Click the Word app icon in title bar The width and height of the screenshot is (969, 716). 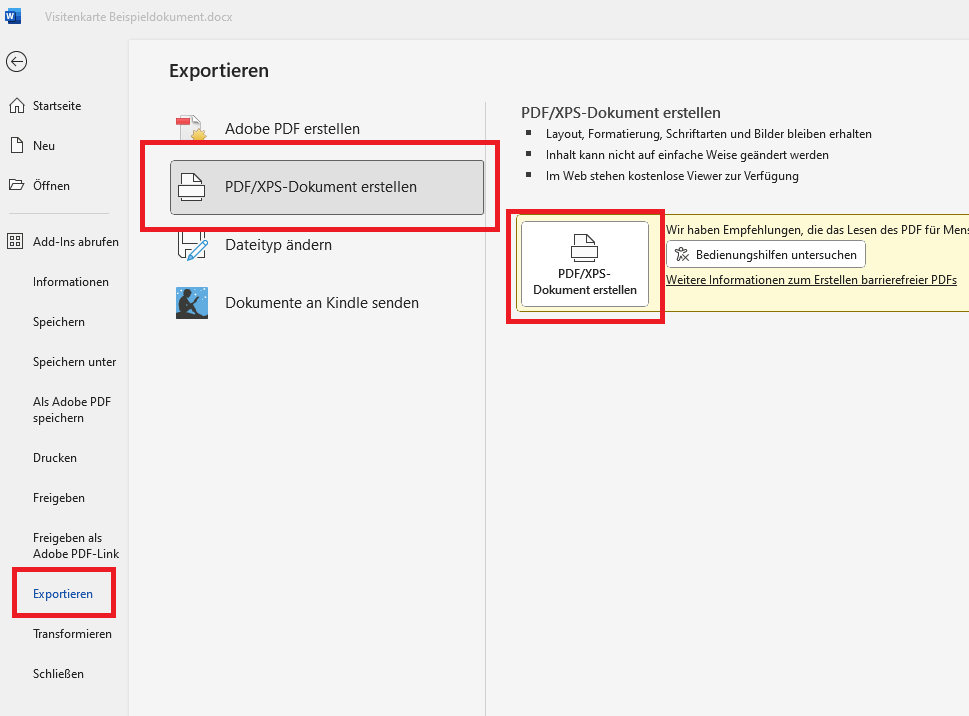click(x=14, y=17)
